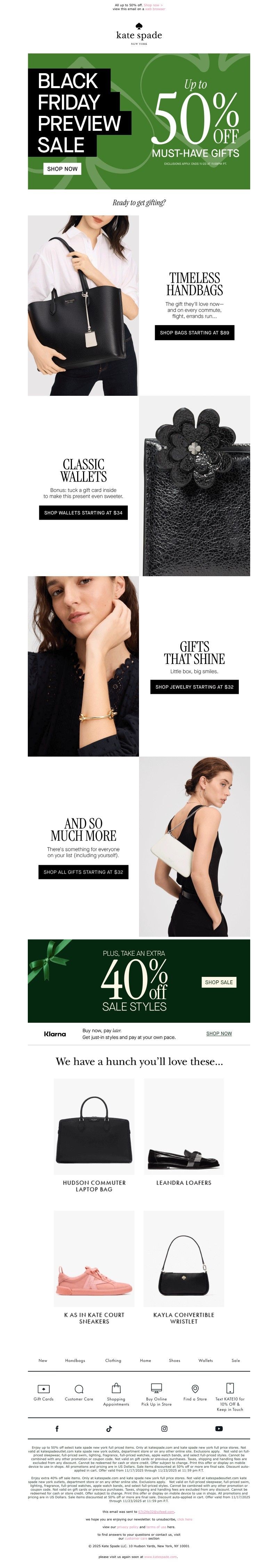Click the SHOP SALE button
Image resolution: width=278 pixels, height=1568 pixels.
tap(219, 982)
